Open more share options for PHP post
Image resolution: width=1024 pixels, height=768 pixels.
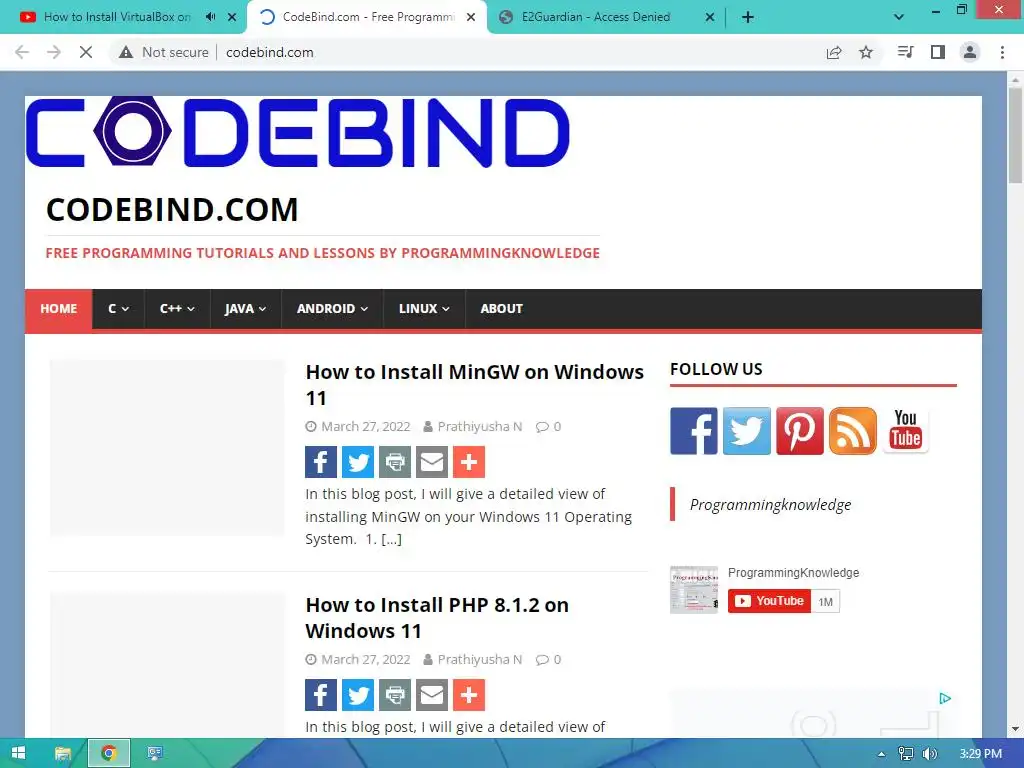click(469, 695)
